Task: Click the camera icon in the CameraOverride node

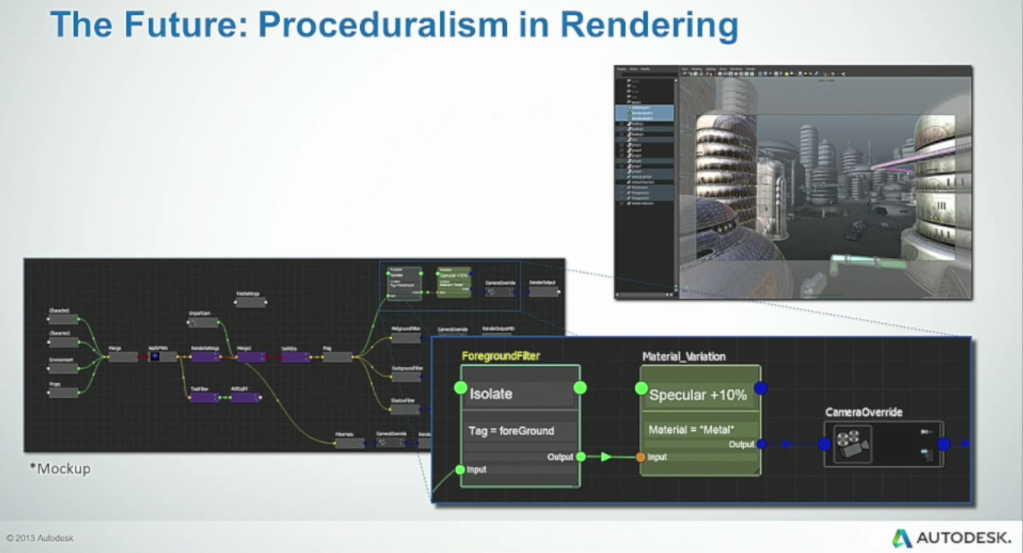Action: coord(849,443)
